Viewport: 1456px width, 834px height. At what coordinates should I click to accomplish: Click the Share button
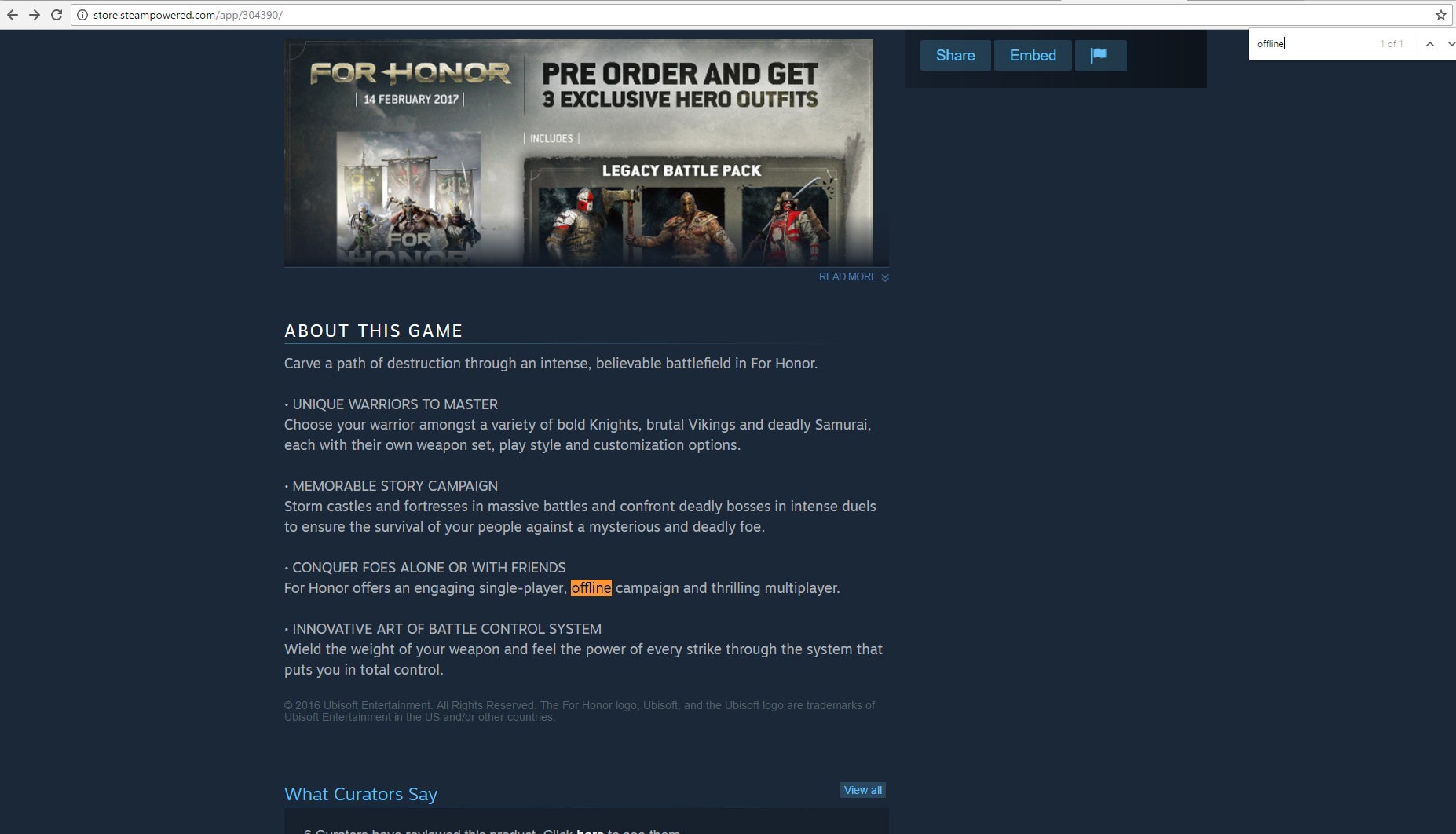(955, 55)
